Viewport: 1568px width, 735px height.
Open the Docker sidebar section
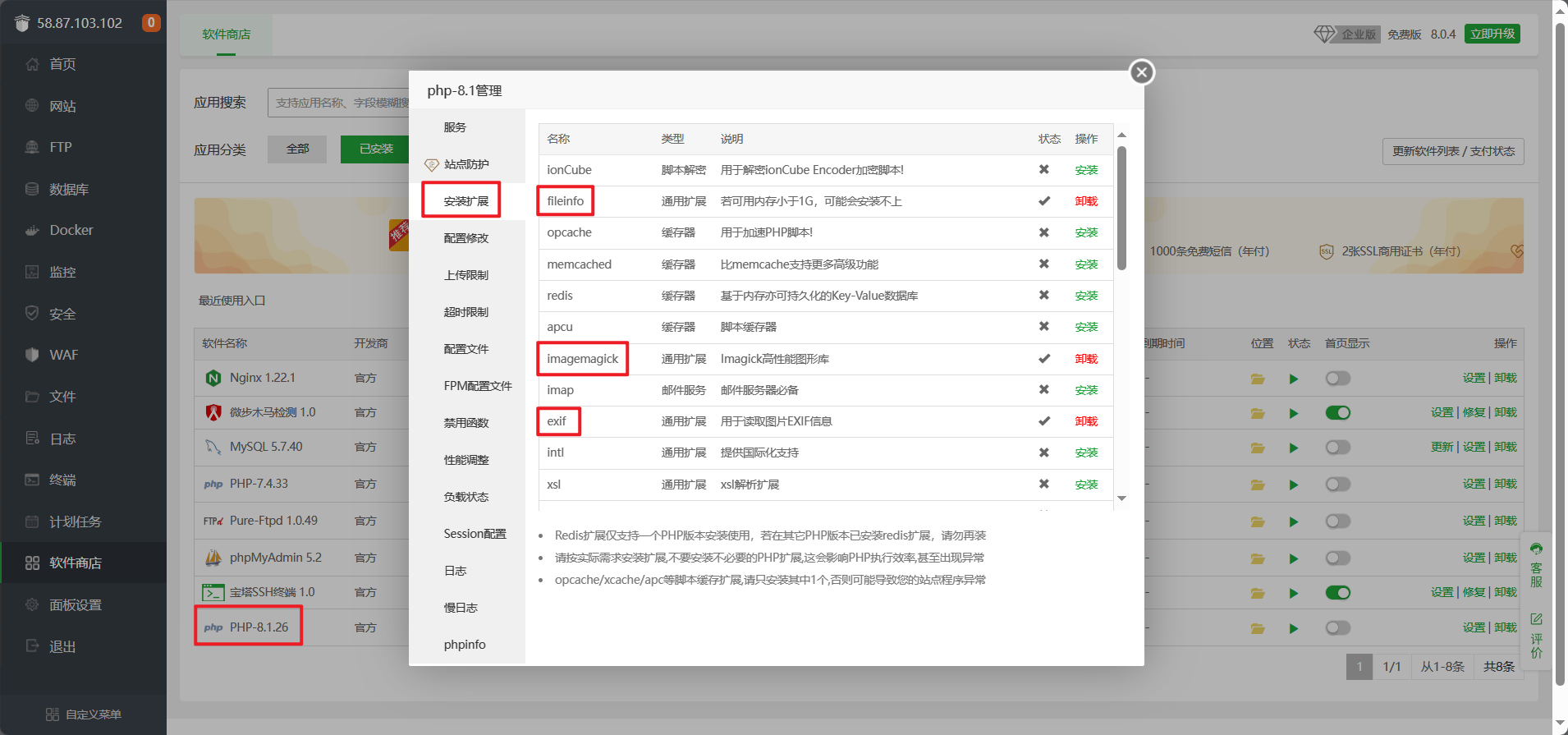71,230
